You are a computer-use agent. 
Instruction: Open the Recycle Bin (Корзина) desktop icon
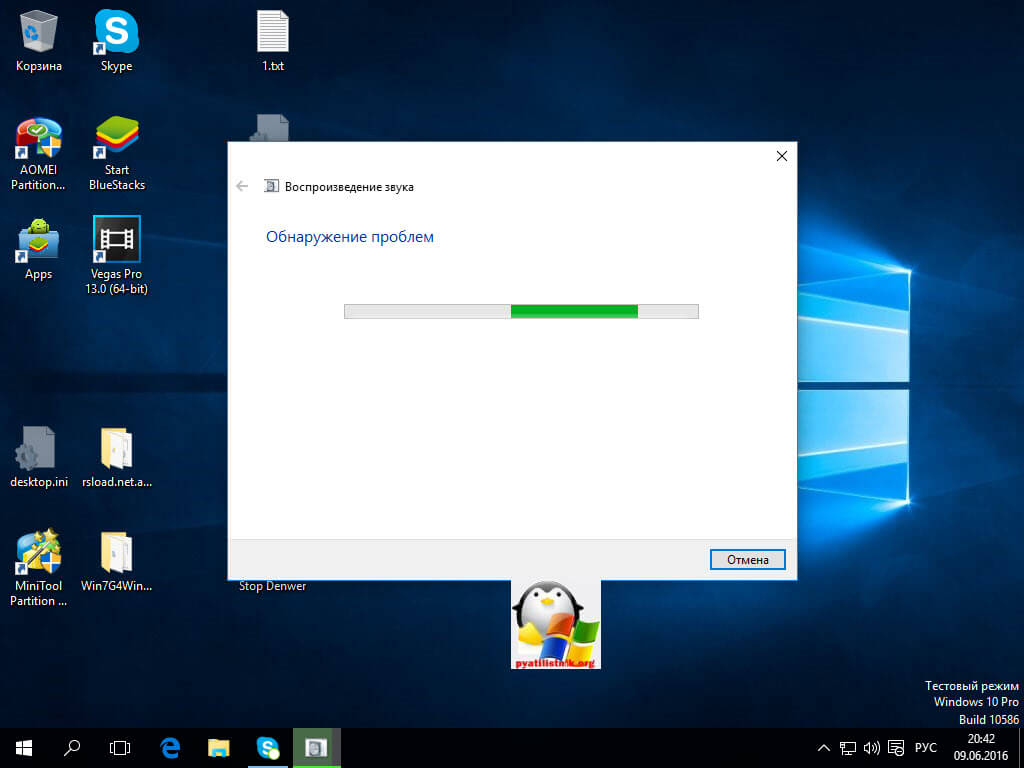click(38, 34)
